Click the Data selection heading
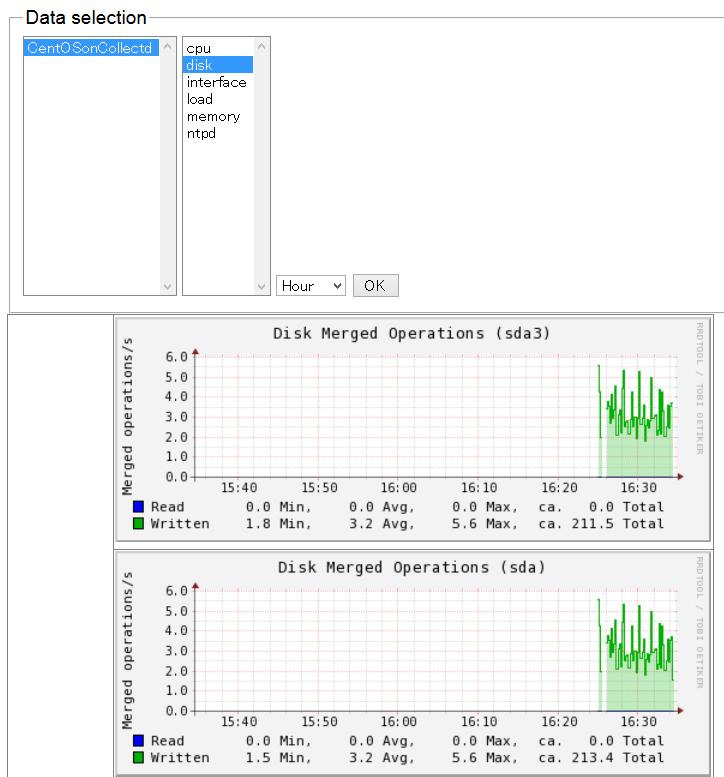The width and height of the screenshot is (724, 777). tap(86, 18)
